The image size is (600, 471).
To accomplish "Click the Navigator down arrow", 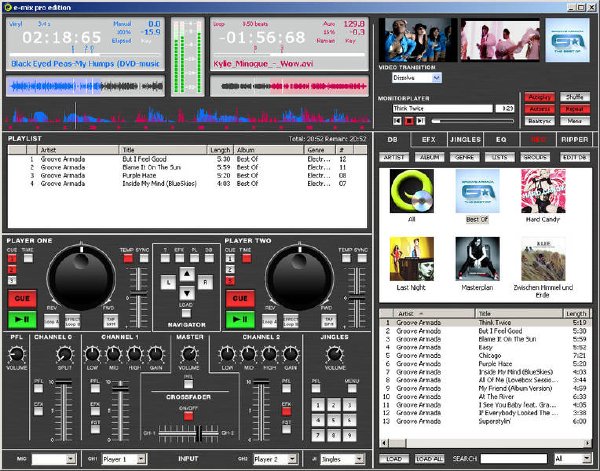I will pos(187,293).
